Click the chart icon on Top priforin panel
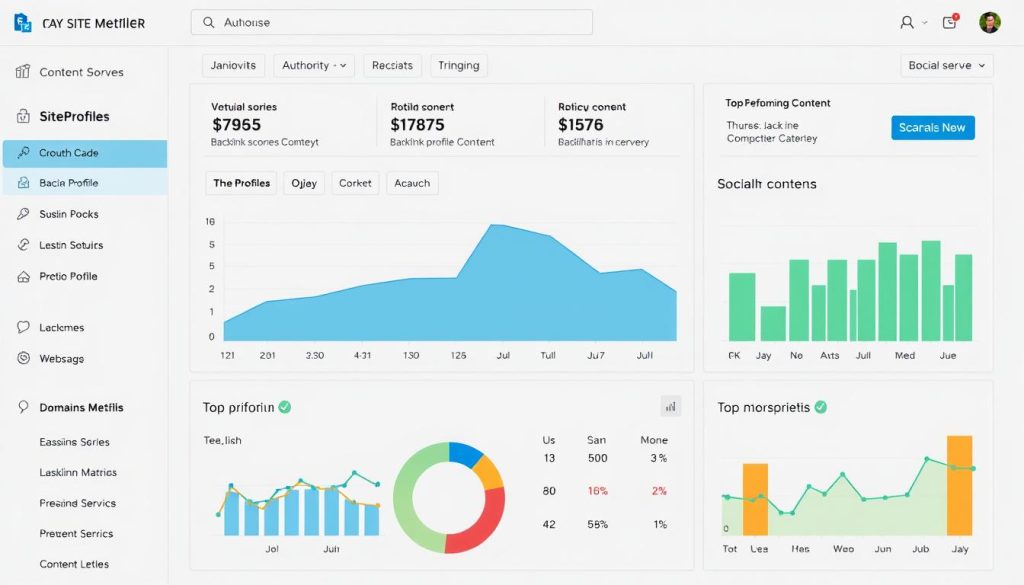The height and width of the screenshot is (585, 1024). 671,405
